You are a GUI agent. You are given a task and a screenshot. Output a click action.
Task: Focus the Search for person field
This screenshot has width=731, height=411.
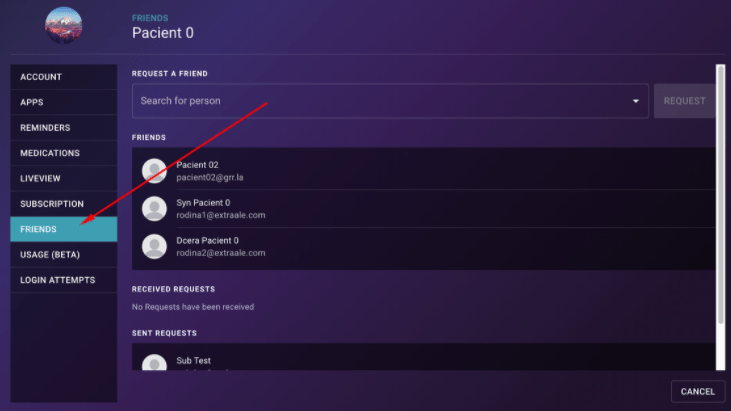pyautogui.click(x=390, y=101)
